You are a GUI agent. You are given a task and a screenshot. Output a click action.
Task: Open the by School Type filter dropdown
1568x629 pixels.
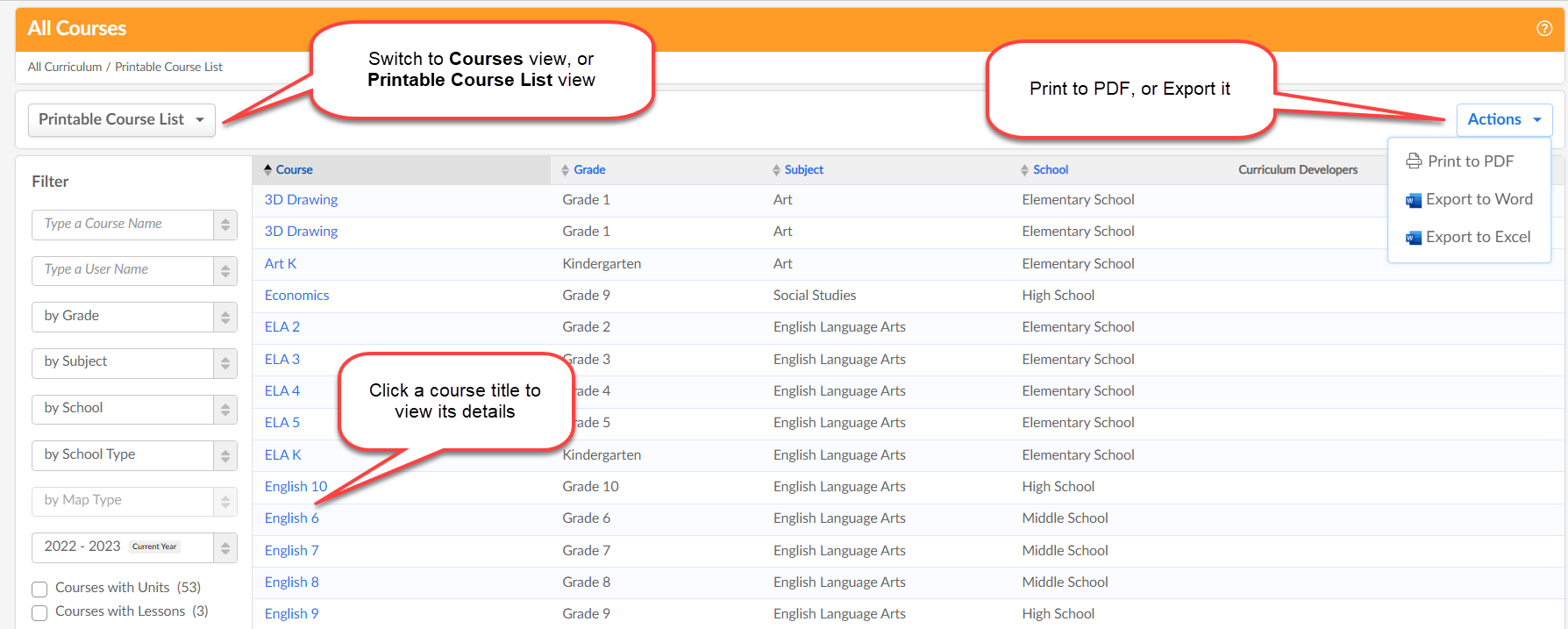pos(133,455)
